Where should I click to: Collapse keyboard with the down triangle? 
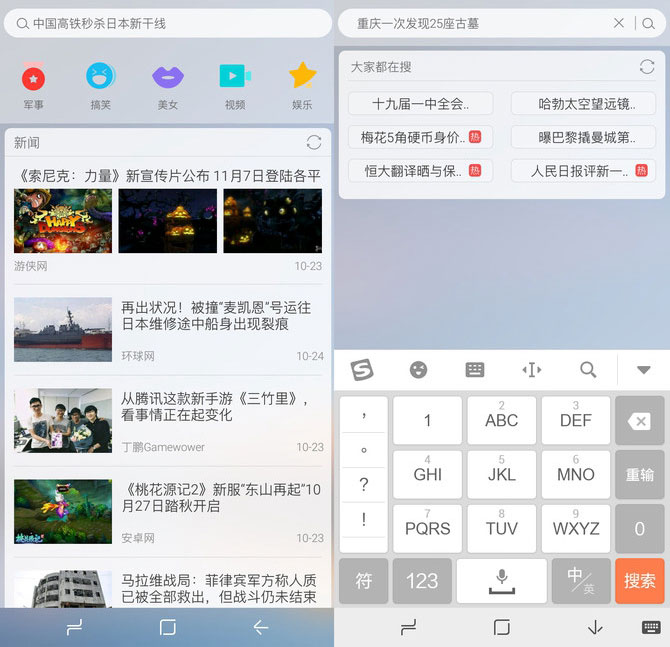tap(644, 370)
